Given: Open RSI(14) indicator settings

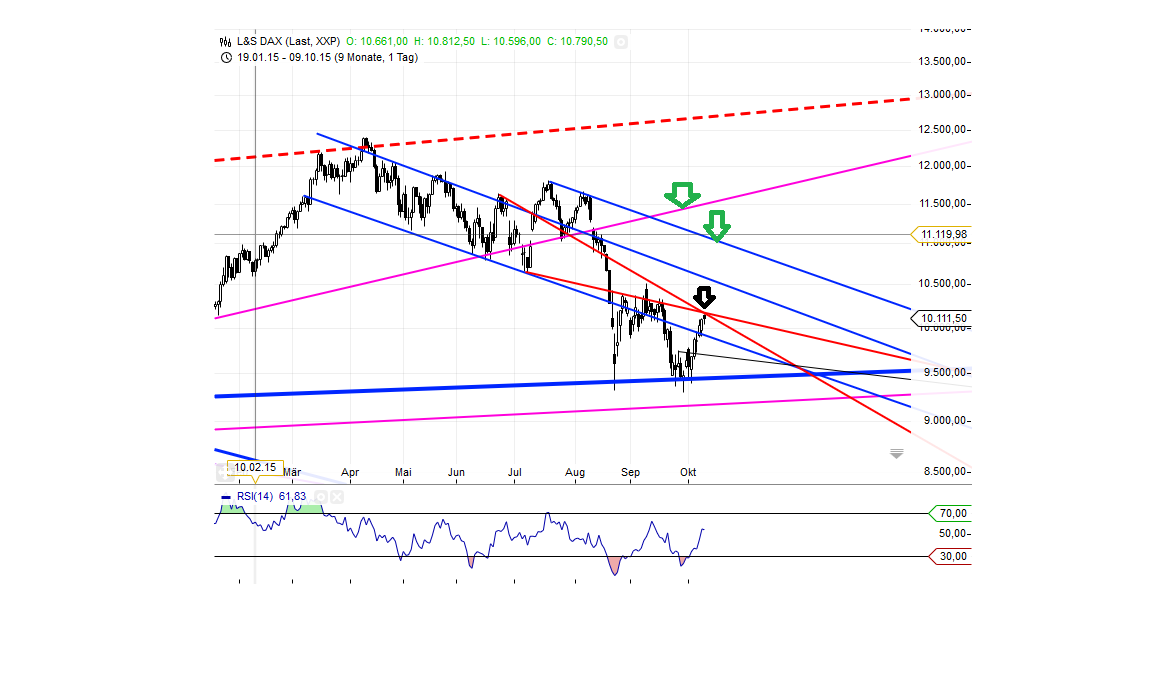Looking at the screenshot, I should (x=321, y=497).
